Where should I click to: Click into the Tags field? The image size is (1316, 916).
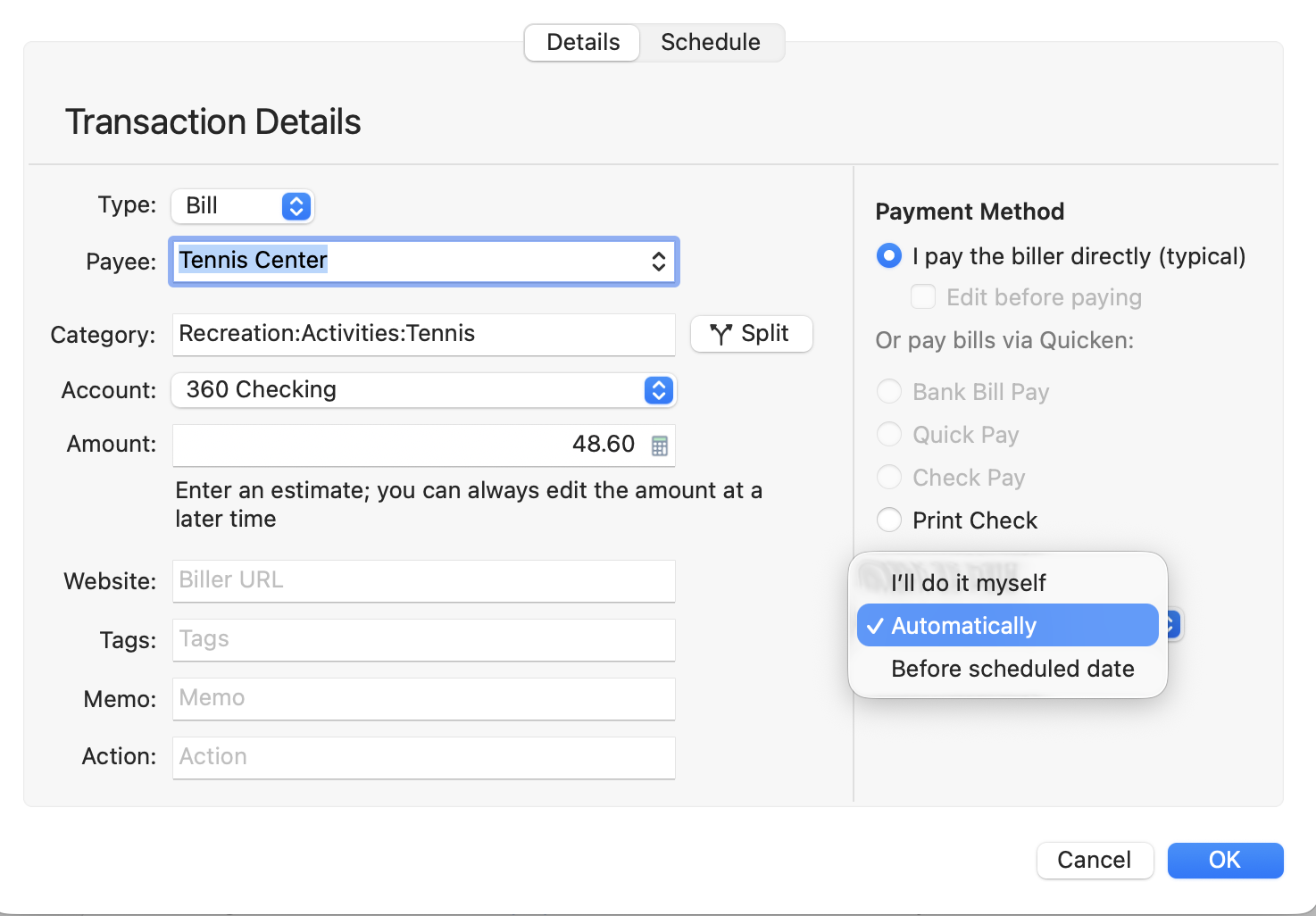[423, 639]
